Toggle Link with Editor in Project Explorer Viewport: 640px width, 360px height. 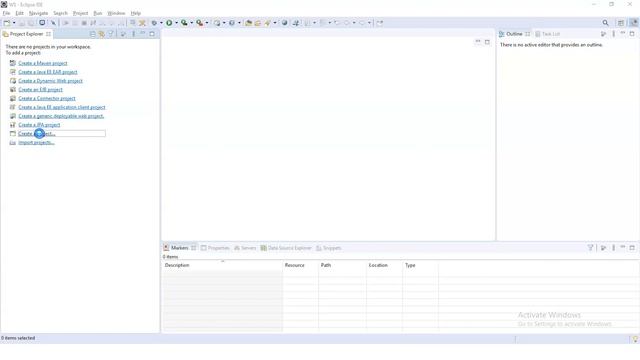102,34
